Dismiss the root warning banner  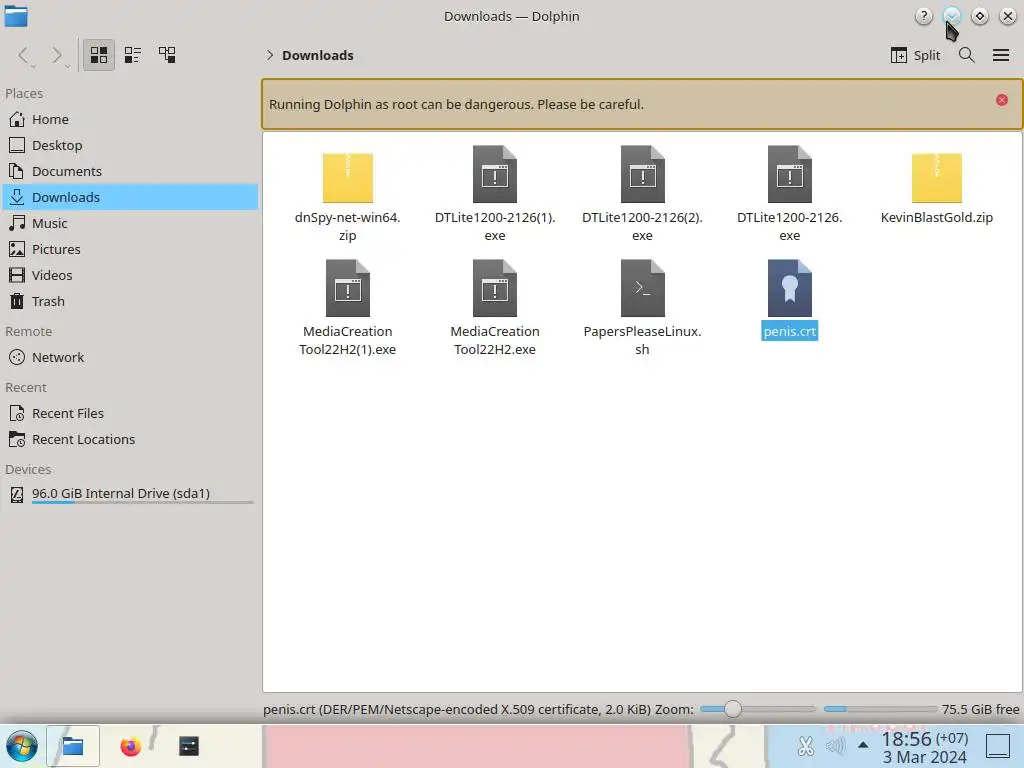[x=1002, y=100]
